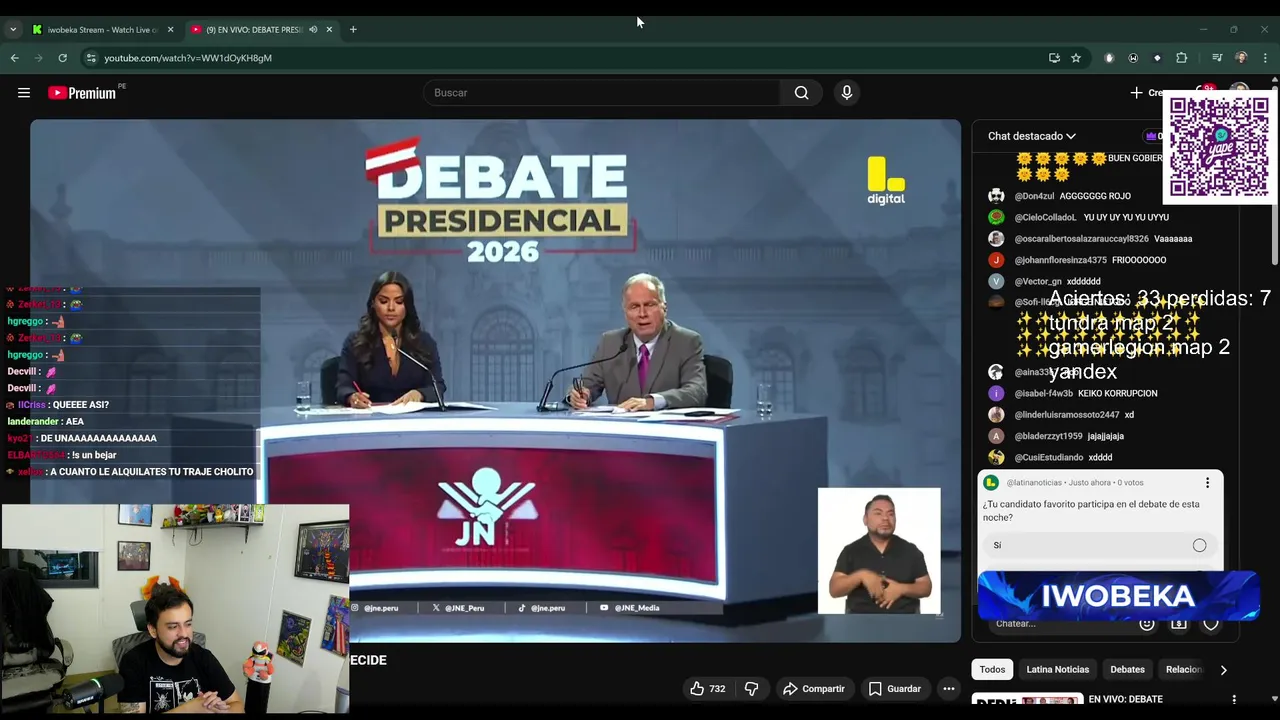Click @CieloColladoL's chat avatar
Screen dimensions: 1280x720
coord(996,217)
